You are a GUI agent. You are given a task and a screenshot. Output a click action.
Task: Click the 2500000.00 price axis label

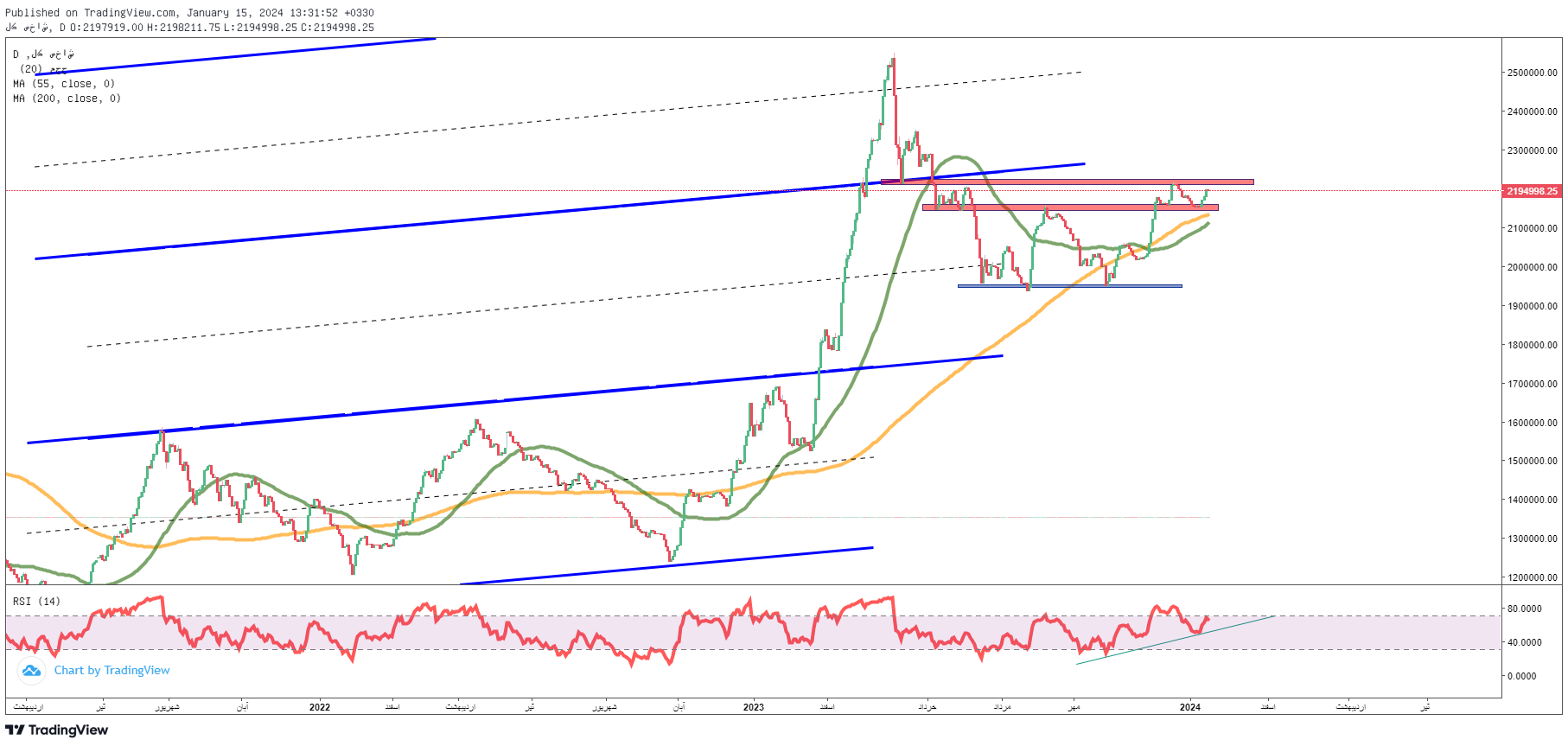(1532, 73)
